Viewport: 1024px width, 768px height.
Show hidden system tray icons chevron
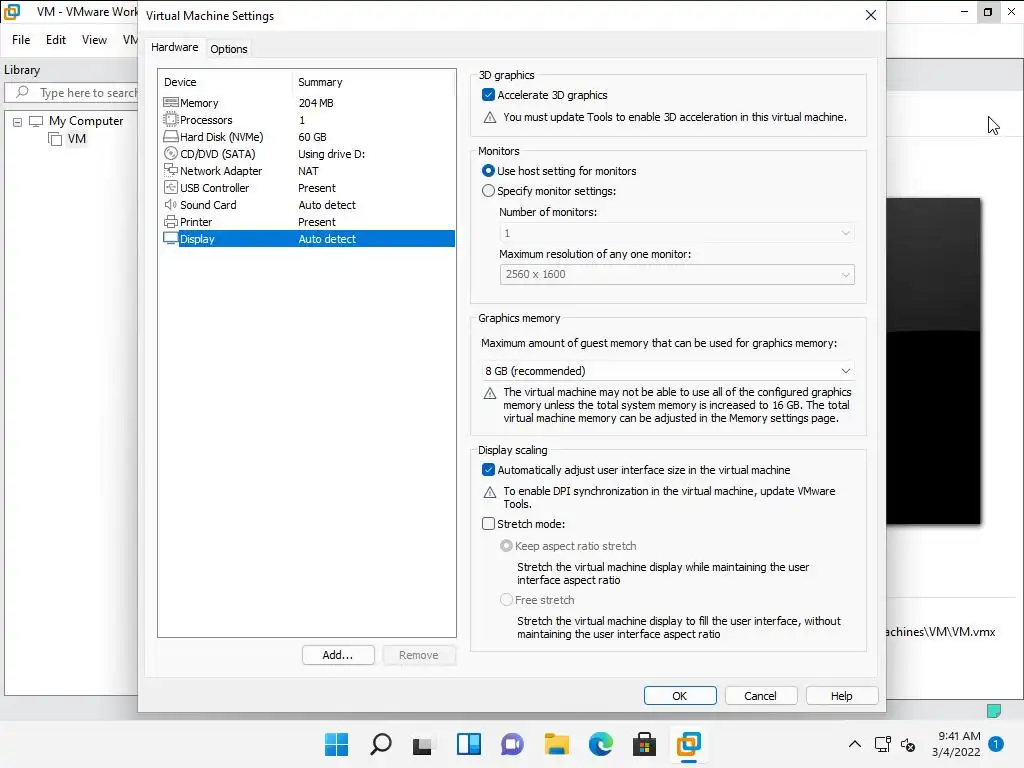854,744
